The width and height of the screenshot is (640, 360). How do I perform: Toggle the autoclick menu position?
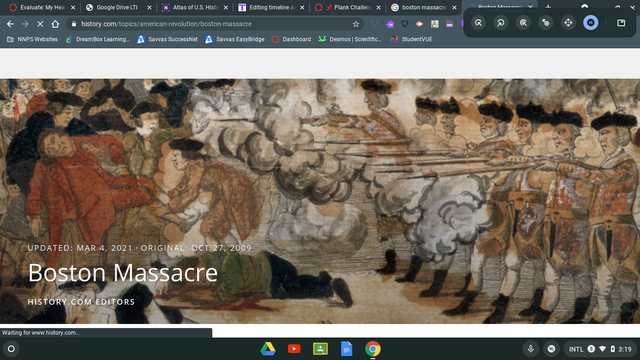621,23
